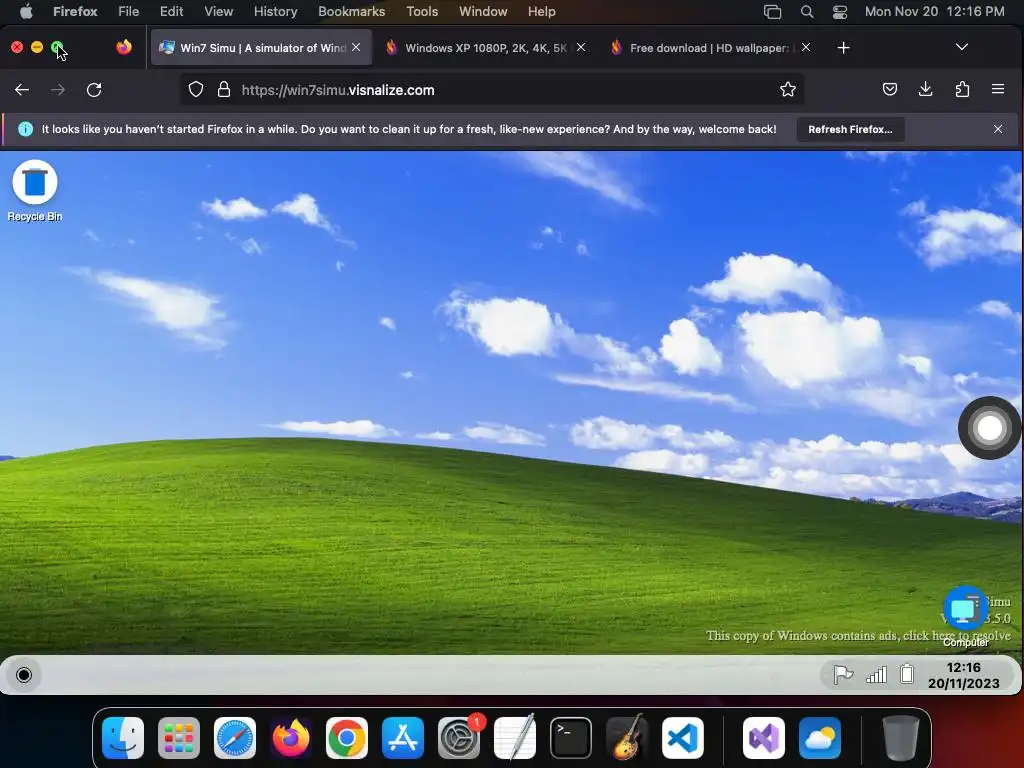1024x768 pixels.
Task: Click the network signal tray icon
Action: click(876, 674)
